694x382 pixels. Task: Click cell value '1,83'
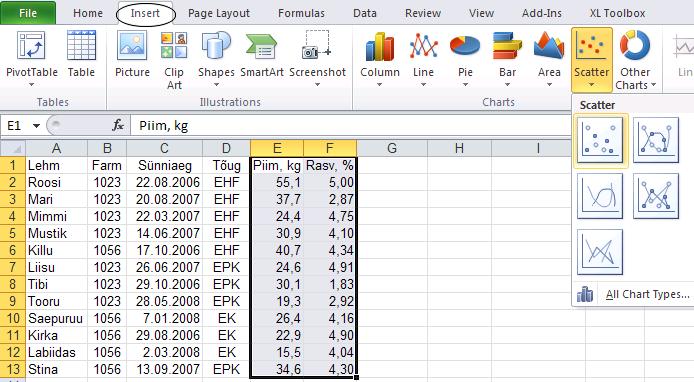(330, 284)
